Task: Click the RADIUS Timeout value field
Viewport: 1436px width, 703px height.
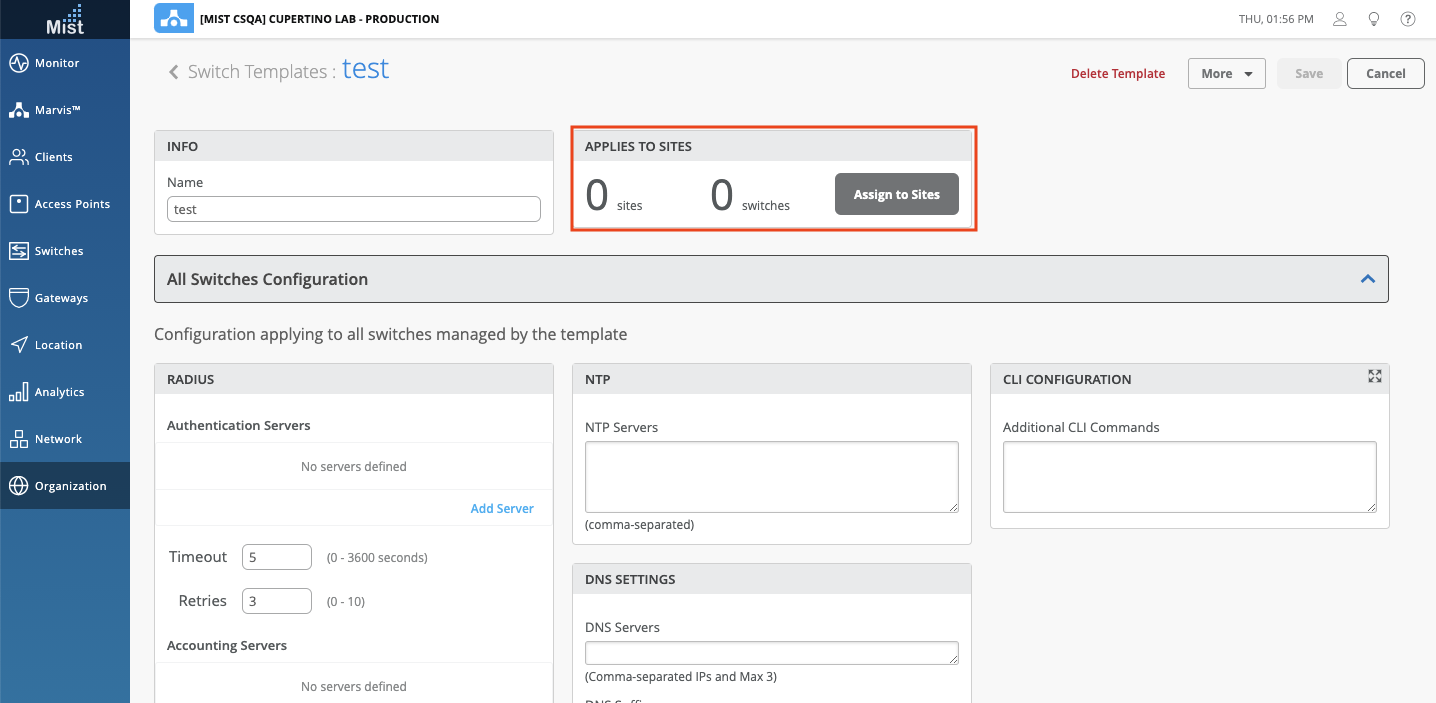Action: pos(277,557)
